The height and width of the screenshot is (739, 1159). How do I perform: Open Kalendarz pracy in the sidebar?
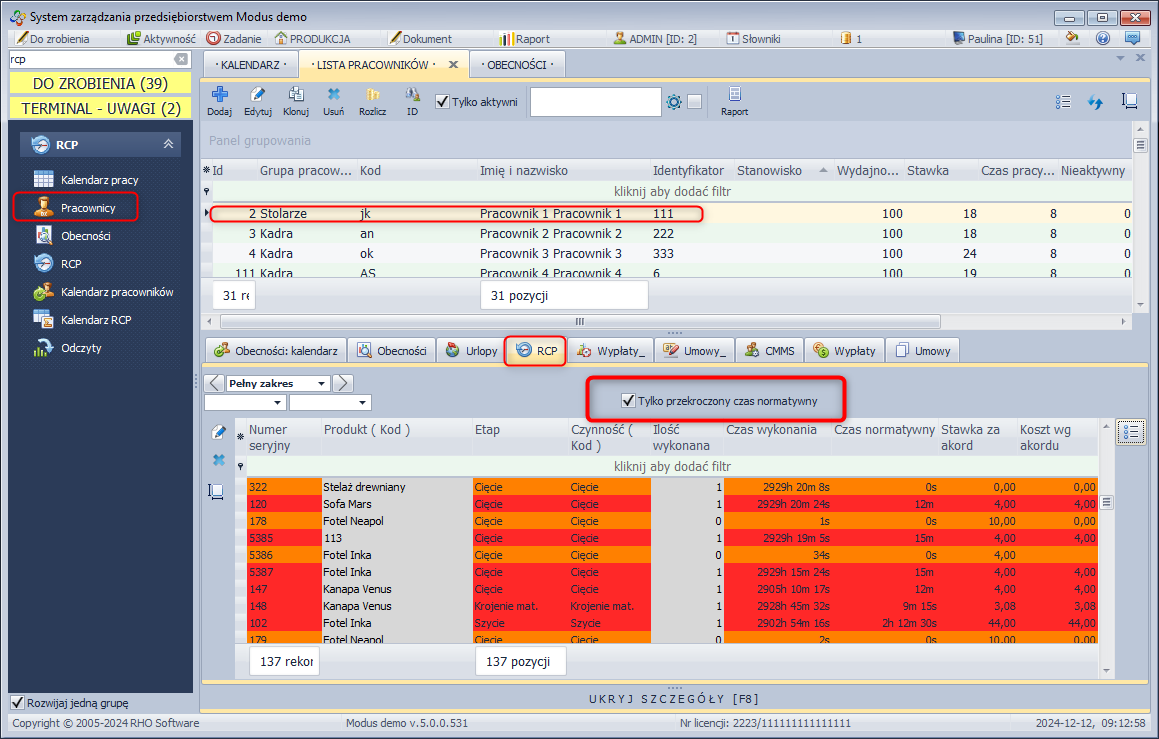point(99,180)
